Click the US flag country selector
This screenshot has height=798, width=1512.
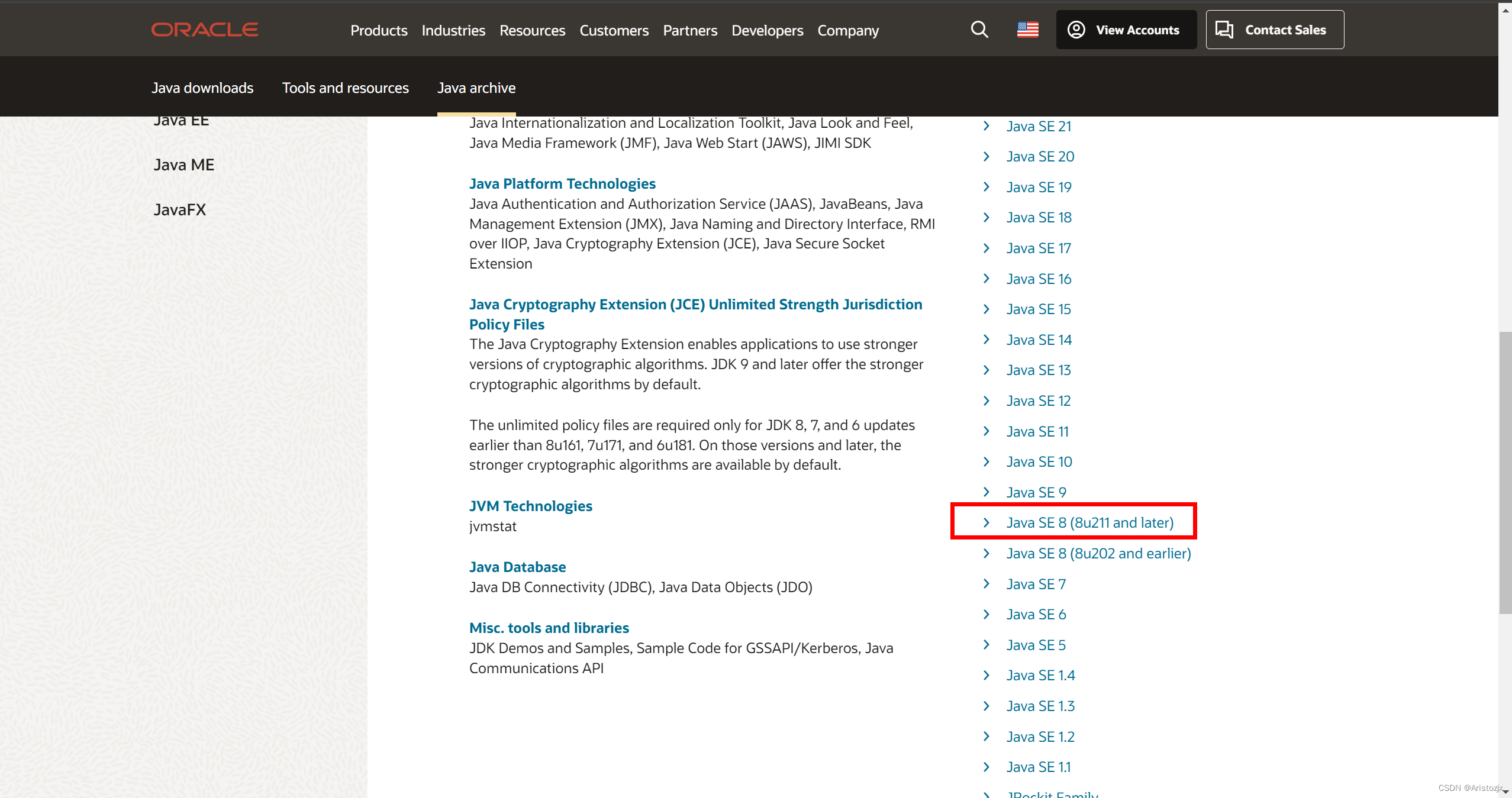1027,30
